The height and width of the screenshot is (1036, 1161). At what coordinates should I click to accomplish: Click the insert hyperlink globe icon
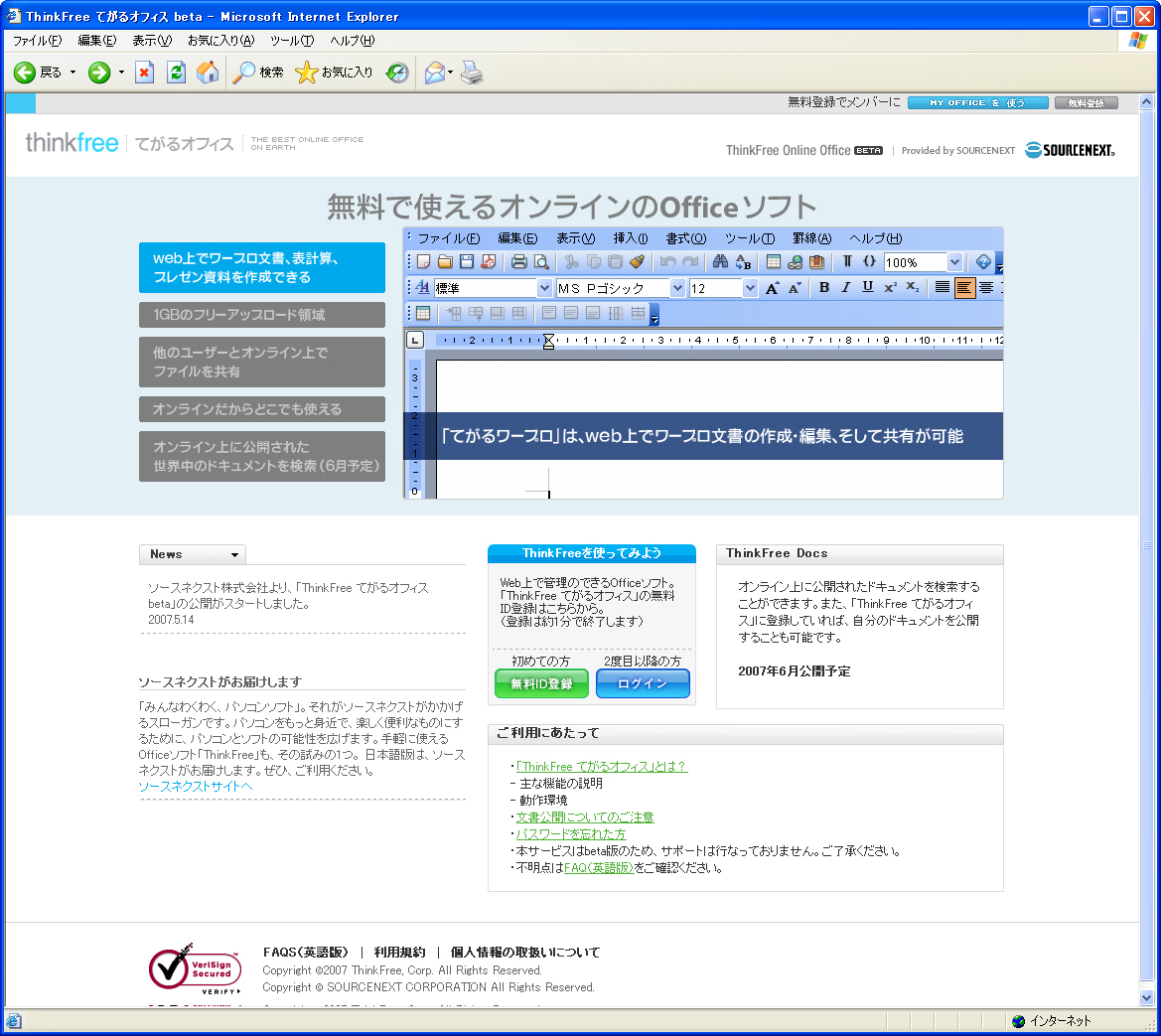click(796, 261)
